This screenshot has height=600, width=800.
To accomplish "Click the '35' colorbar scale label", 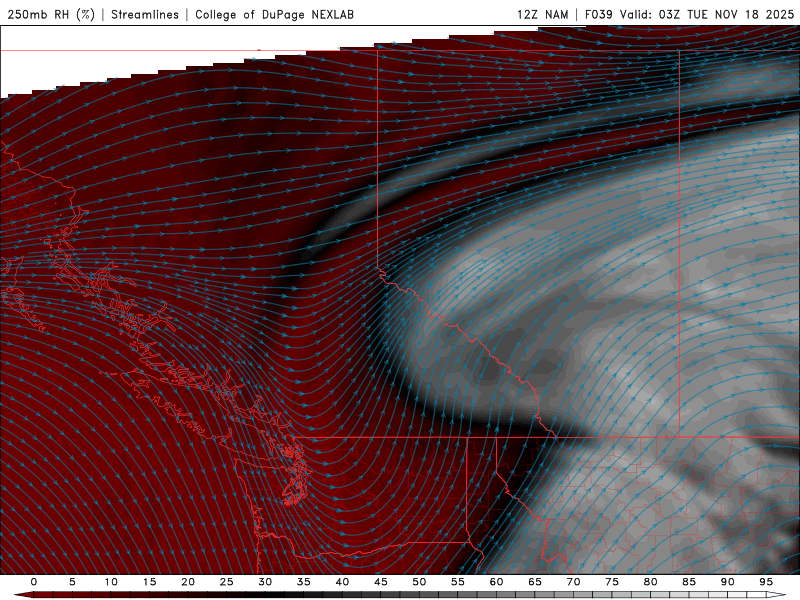I will click(x=304, y=582).
